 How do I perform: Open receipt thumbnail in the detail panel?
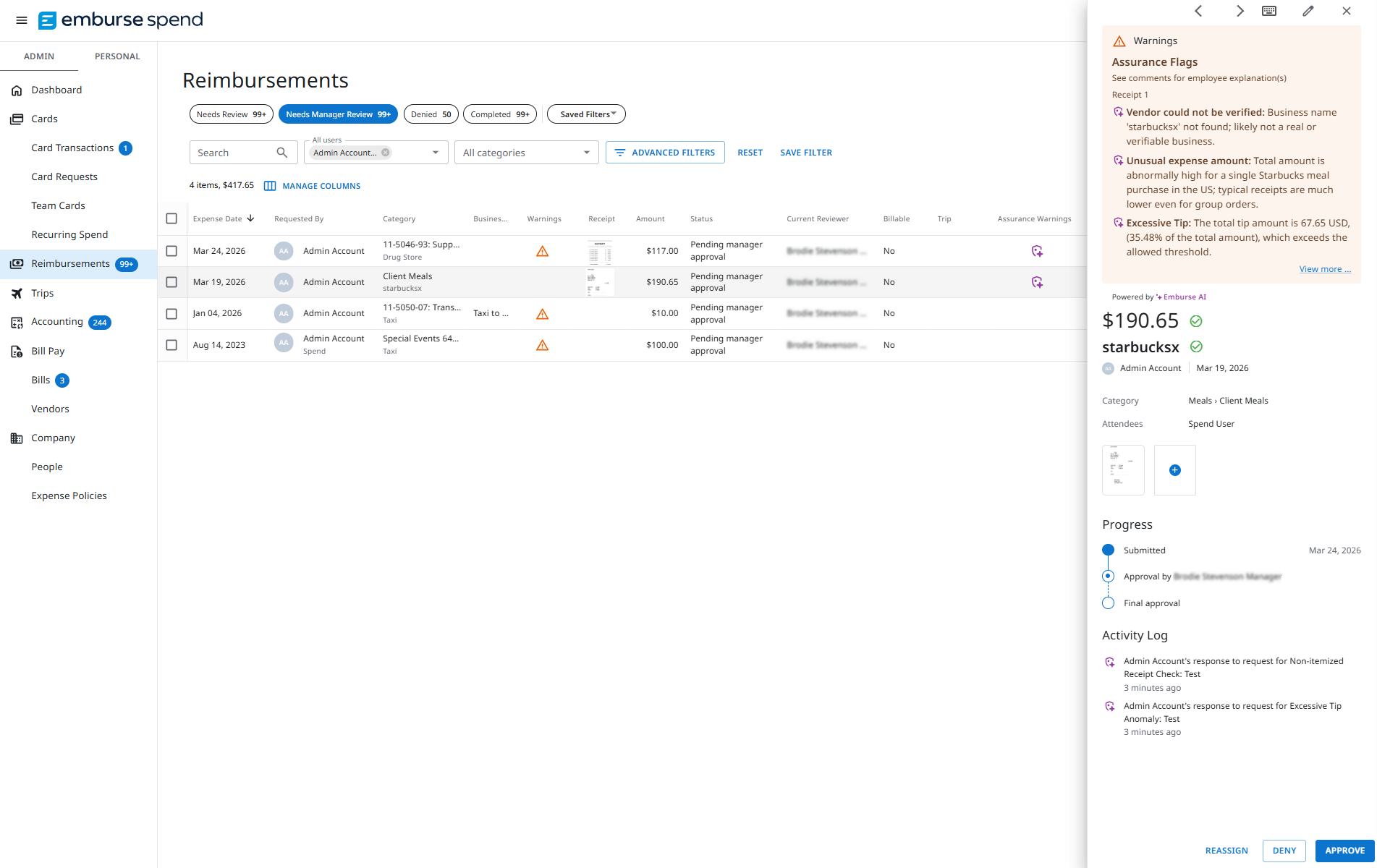click(x=1122, y=470)
